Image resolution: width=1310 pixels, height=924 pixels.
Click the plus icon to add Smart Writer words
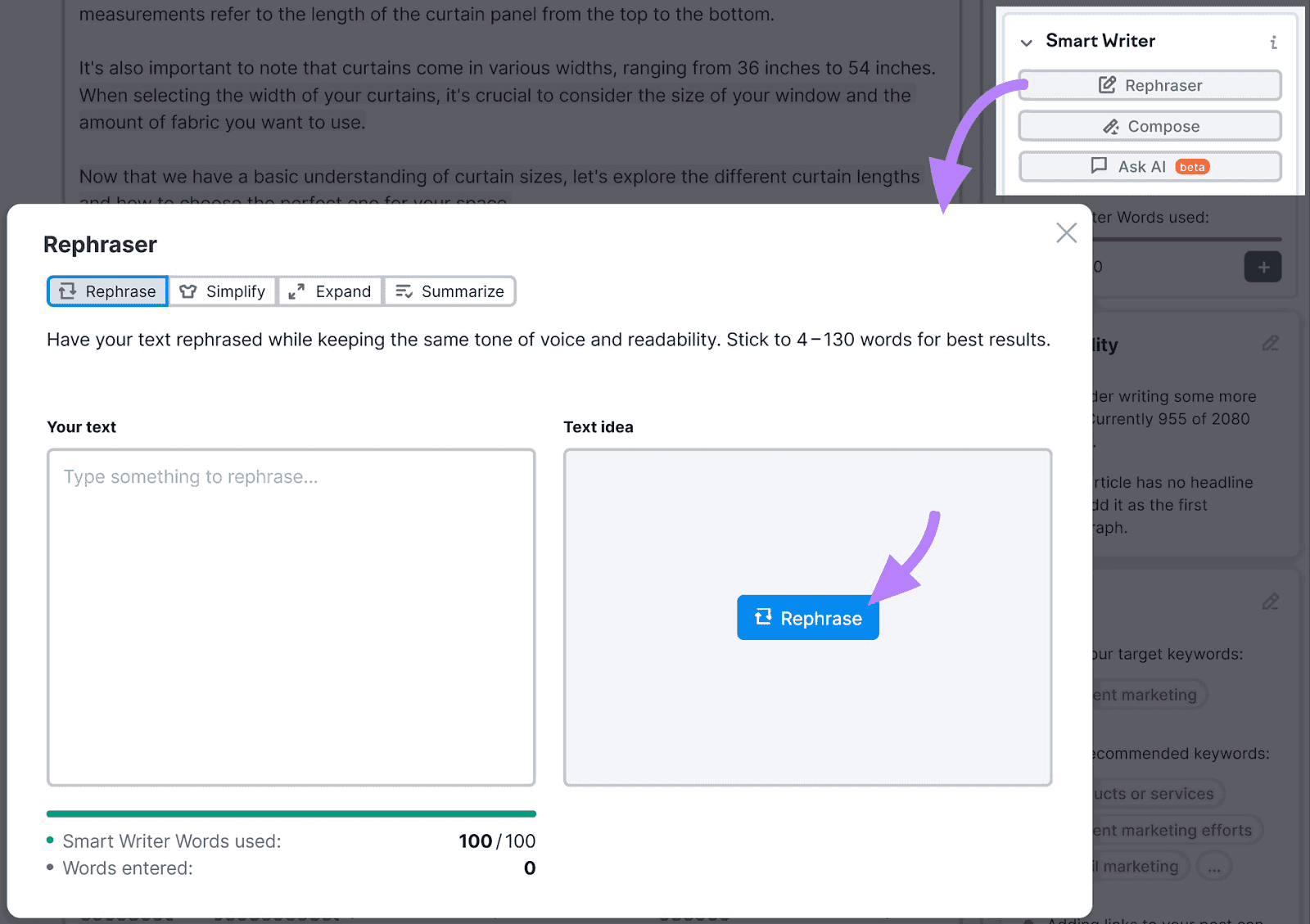(x=1263, y=267)
